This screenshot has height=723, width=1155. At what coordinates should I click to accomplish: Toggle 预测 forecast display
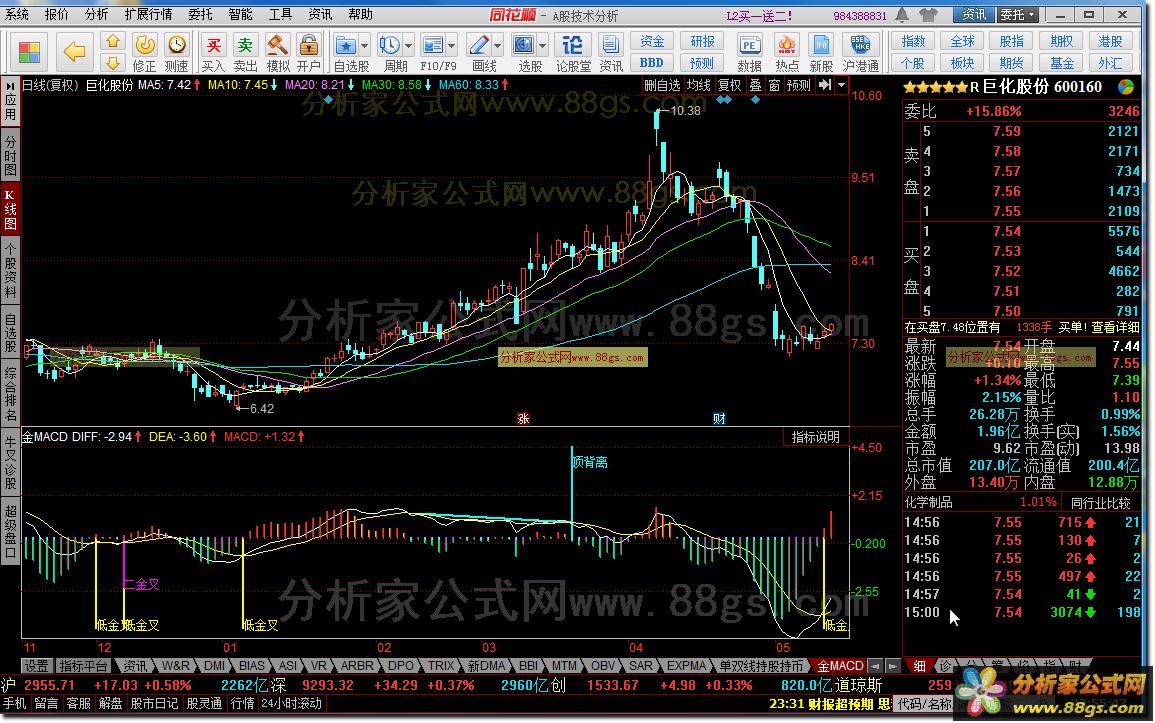[799, 85]
